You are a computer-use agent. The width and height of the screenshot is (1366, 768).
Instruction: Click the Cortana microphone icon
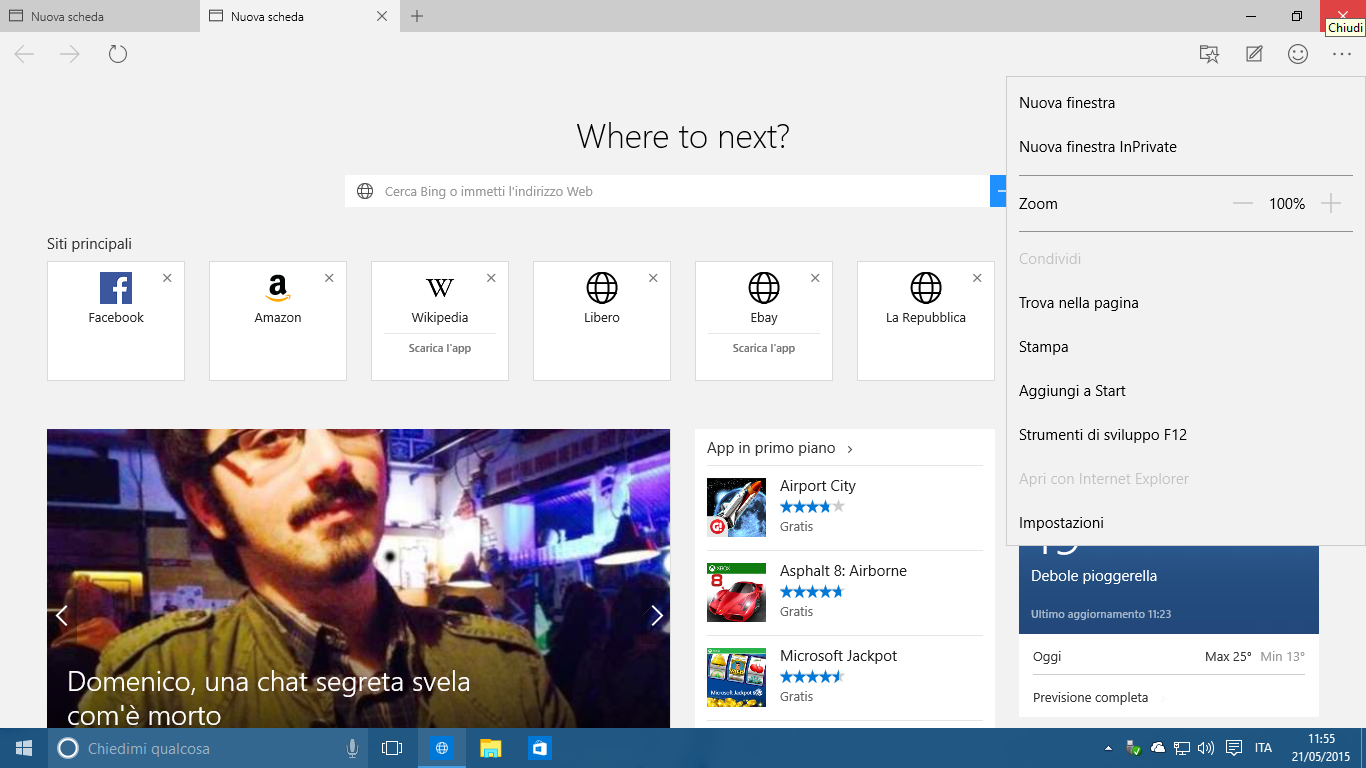tap(352, 748)
